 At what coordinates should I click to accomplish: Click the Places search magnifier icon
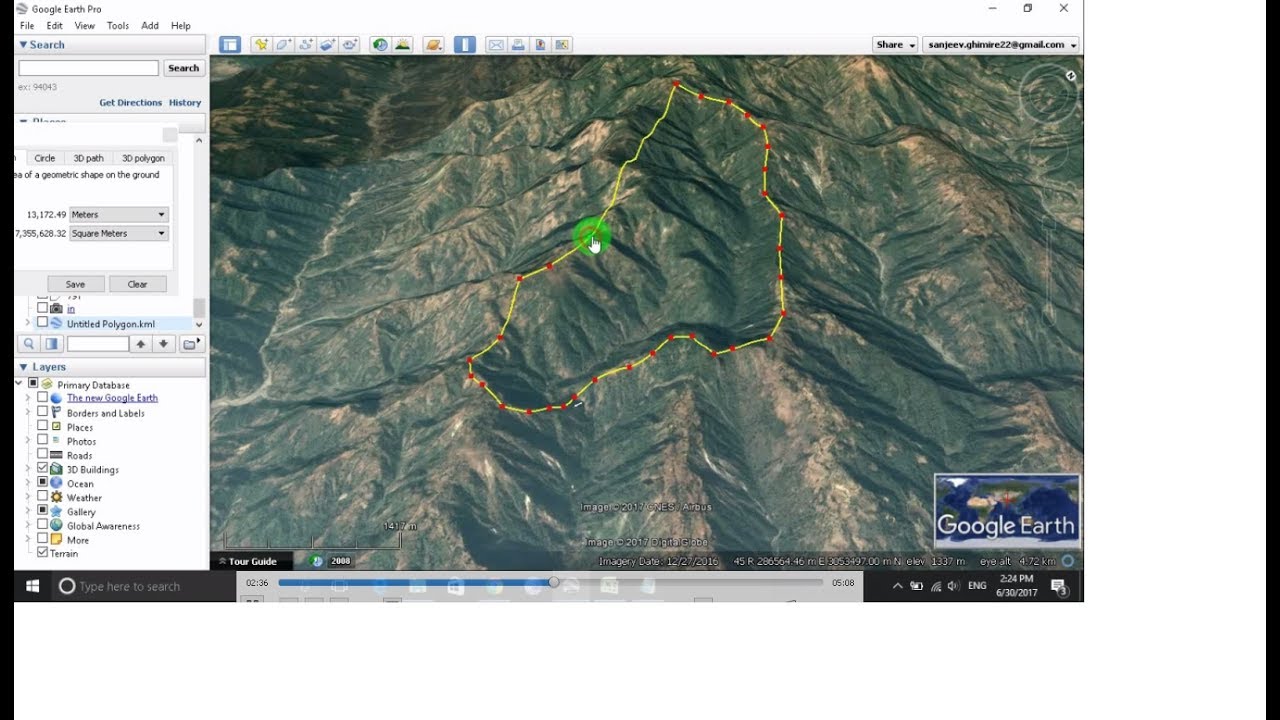click(29, 344)
